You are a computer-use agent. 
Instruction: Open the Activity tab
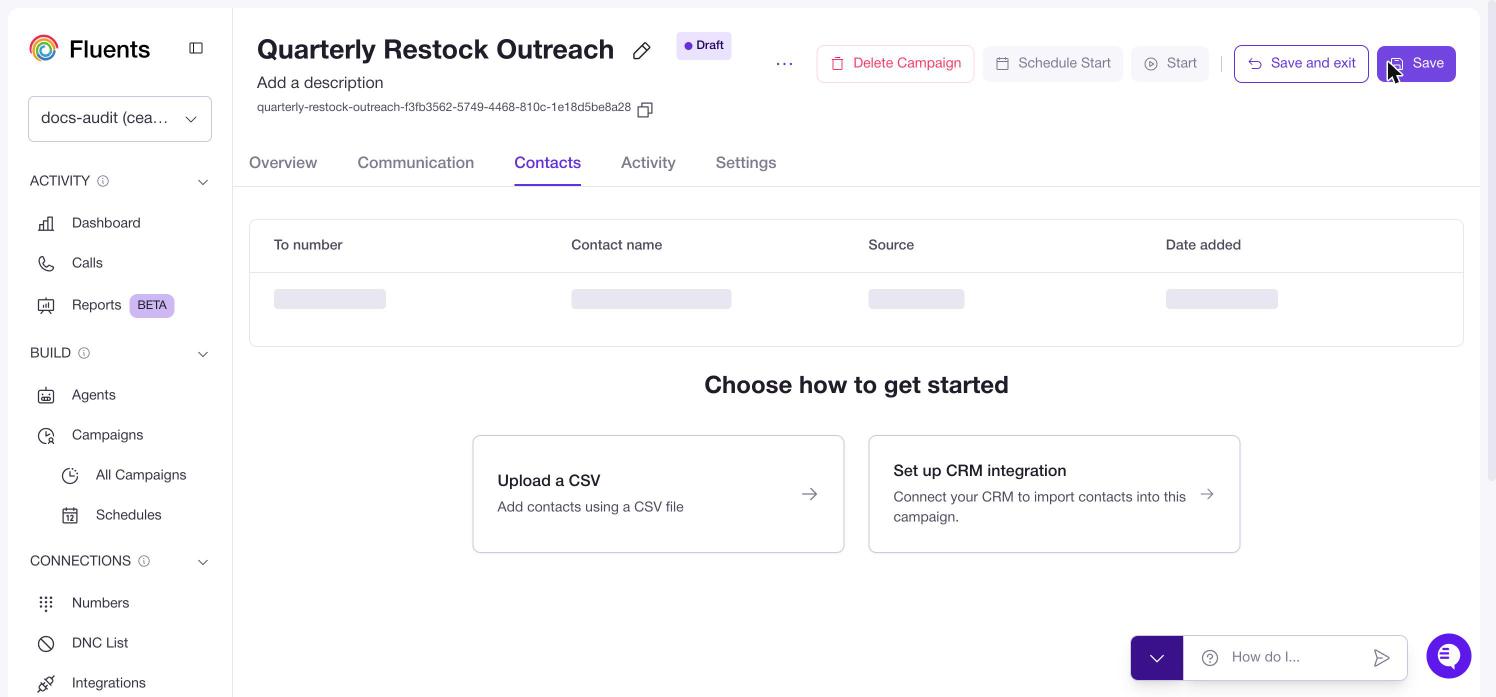tap(648, 162)
